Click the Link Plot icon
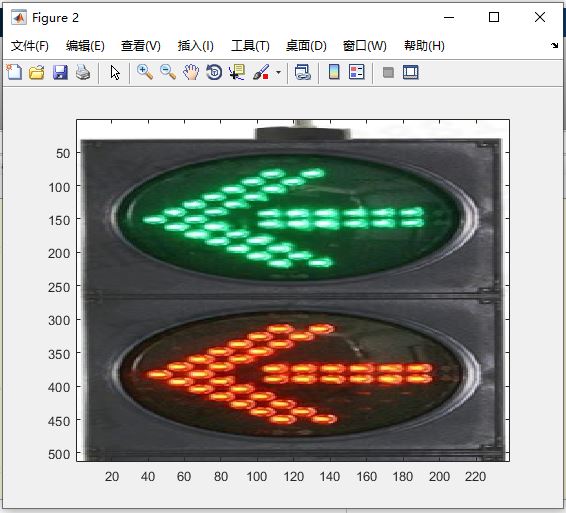The height and width of the screenshot is (513, 566). [302, 72]
